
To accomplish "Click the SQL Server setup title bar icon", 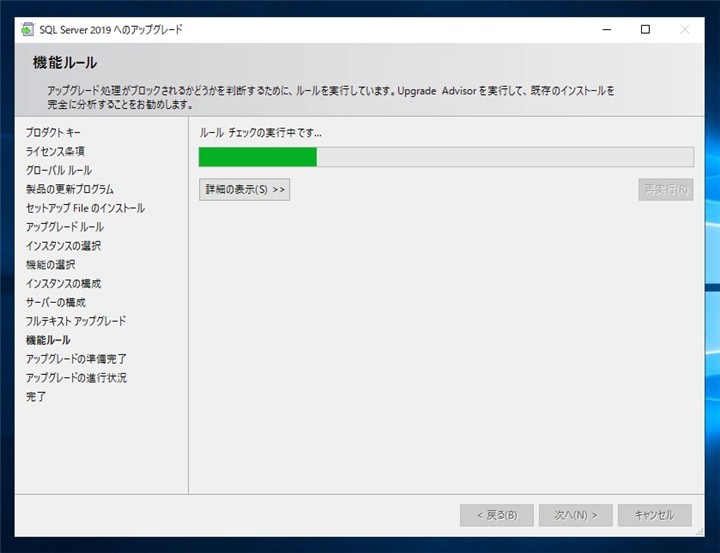I will click(x=28, y=29).
